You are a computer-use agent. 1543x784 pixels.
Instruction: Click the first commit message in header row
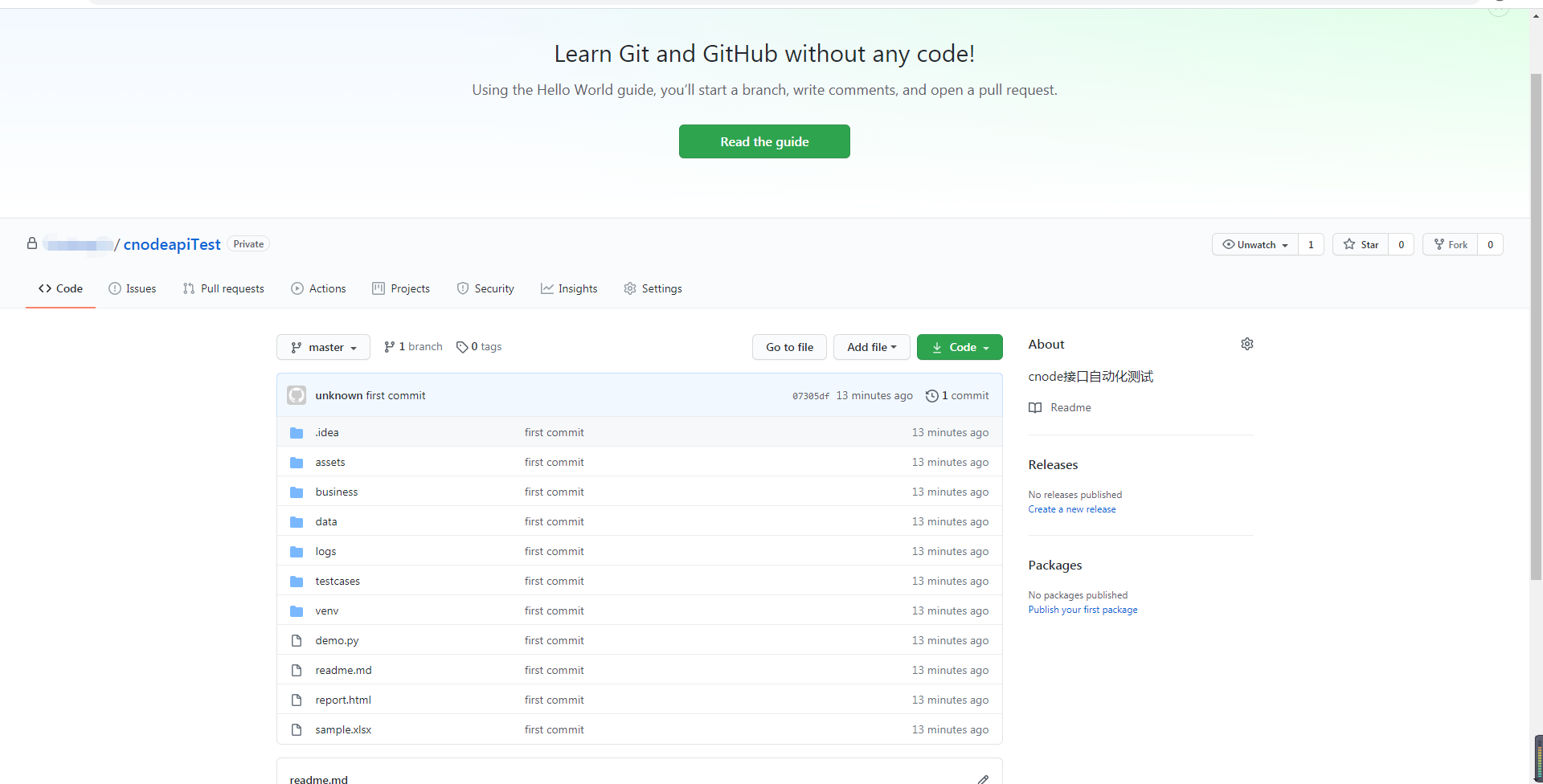[x=395, y=396]
